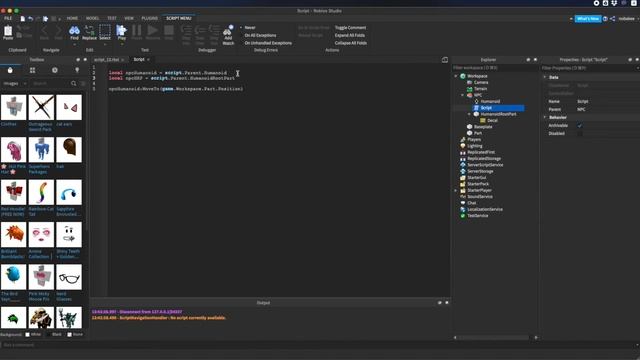Switch to the MODEL ribbon tab
Image resolution: width=640 pixels, height=360 pixels.
click(x=92, y=18)
